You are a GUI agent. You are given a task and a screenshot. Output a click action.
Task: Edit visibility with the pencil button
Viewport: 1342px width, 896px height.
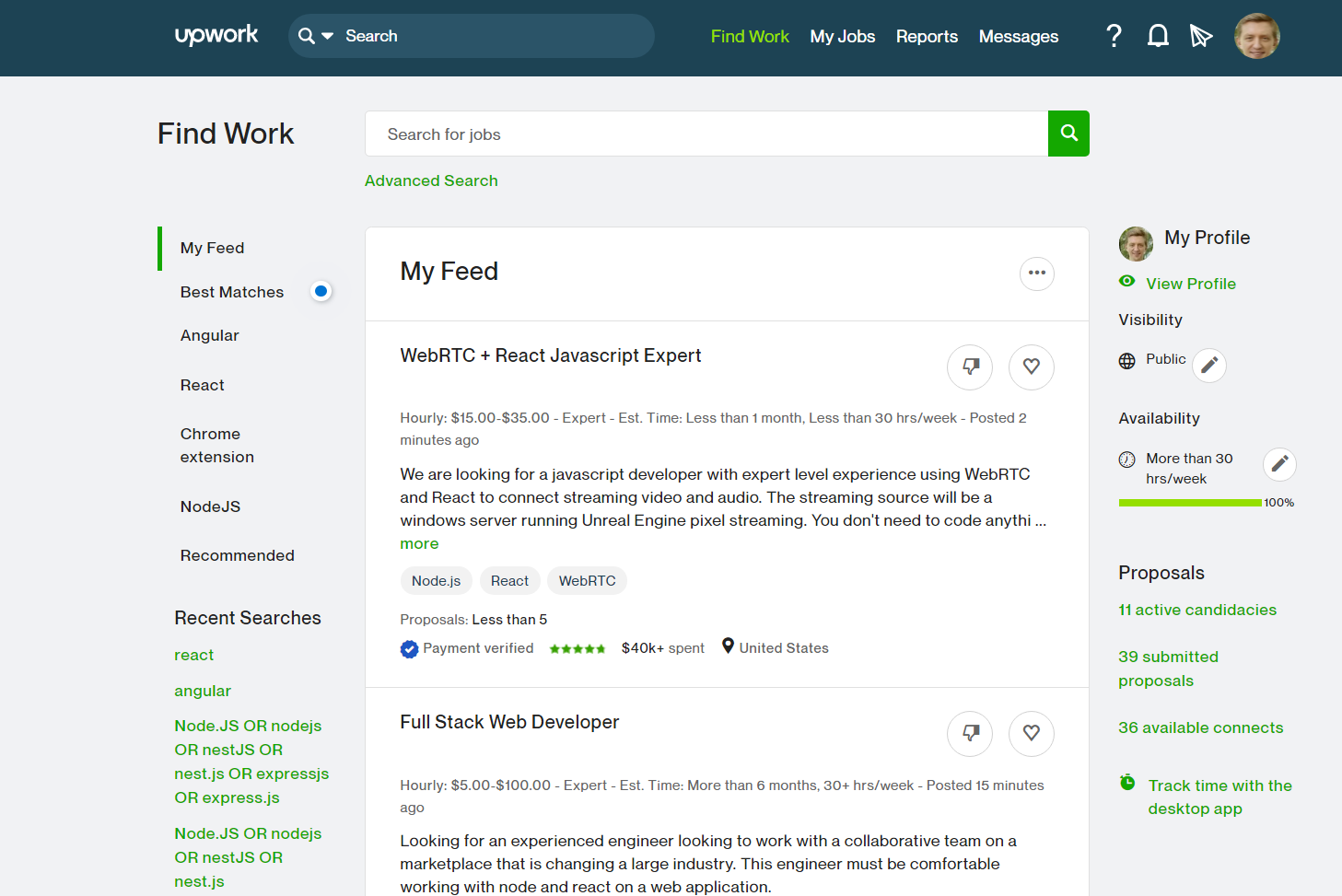1209,365
